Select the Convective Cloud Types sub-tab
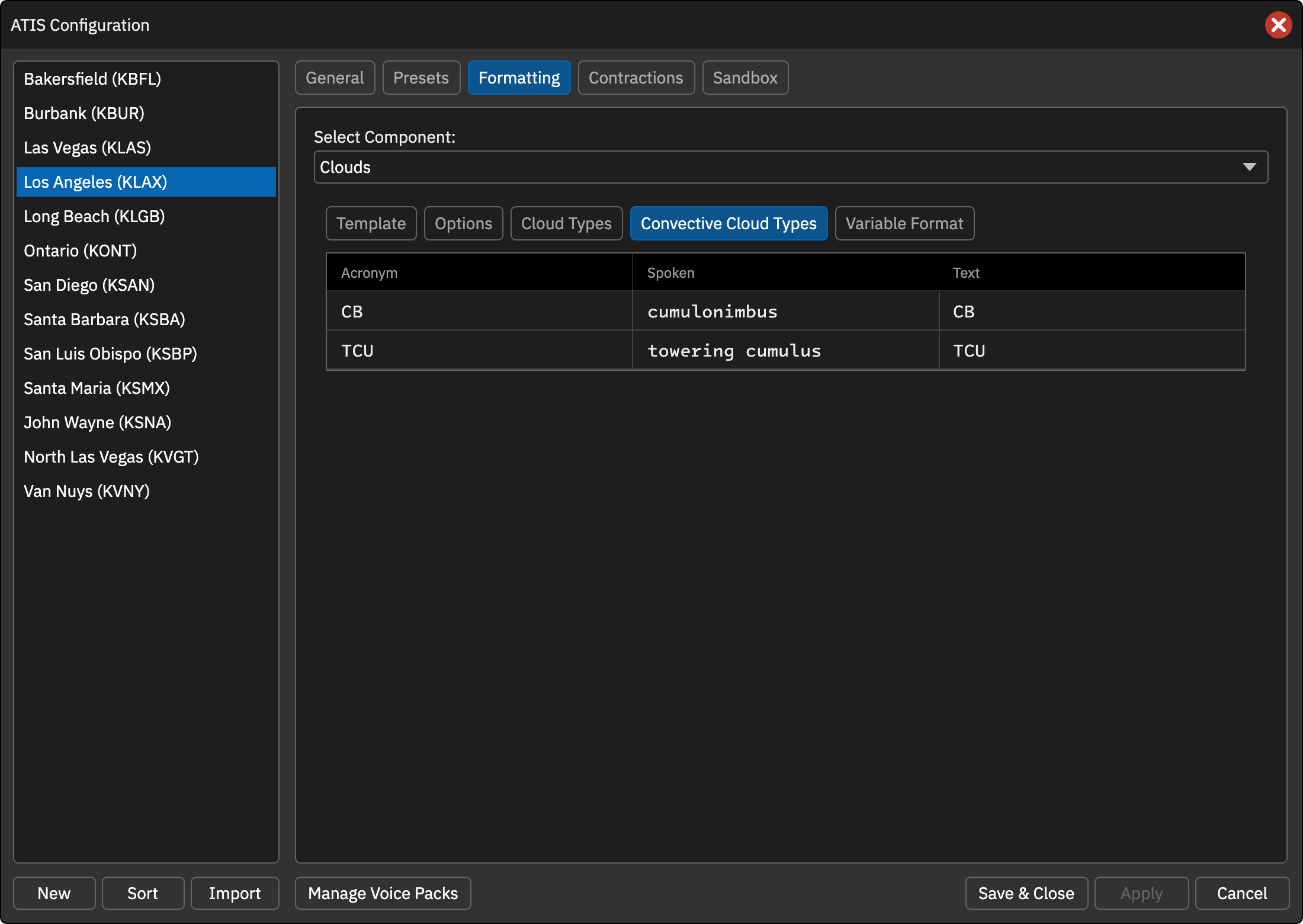The height and width of the screenshot is (924, 1303). point(728,223)
